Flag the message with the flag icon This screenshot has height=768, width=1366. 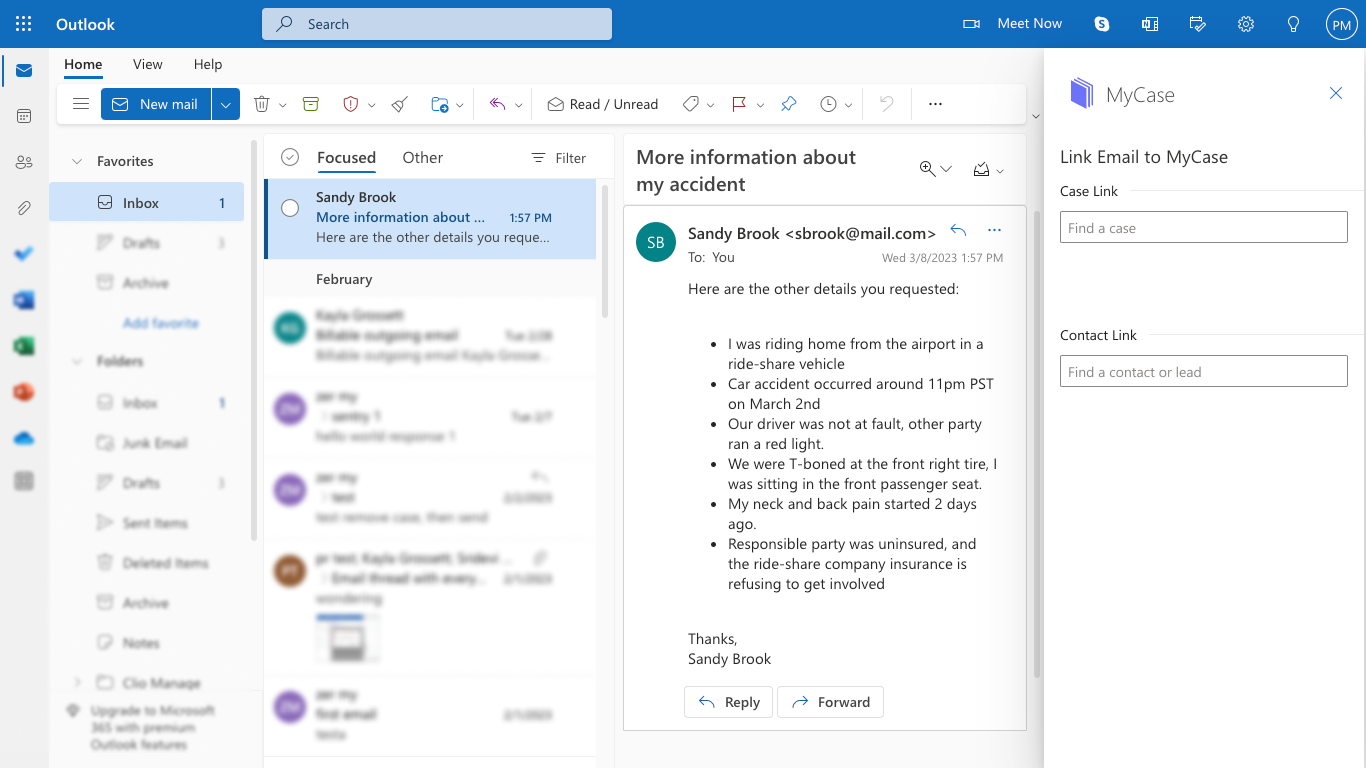point(740,104)
